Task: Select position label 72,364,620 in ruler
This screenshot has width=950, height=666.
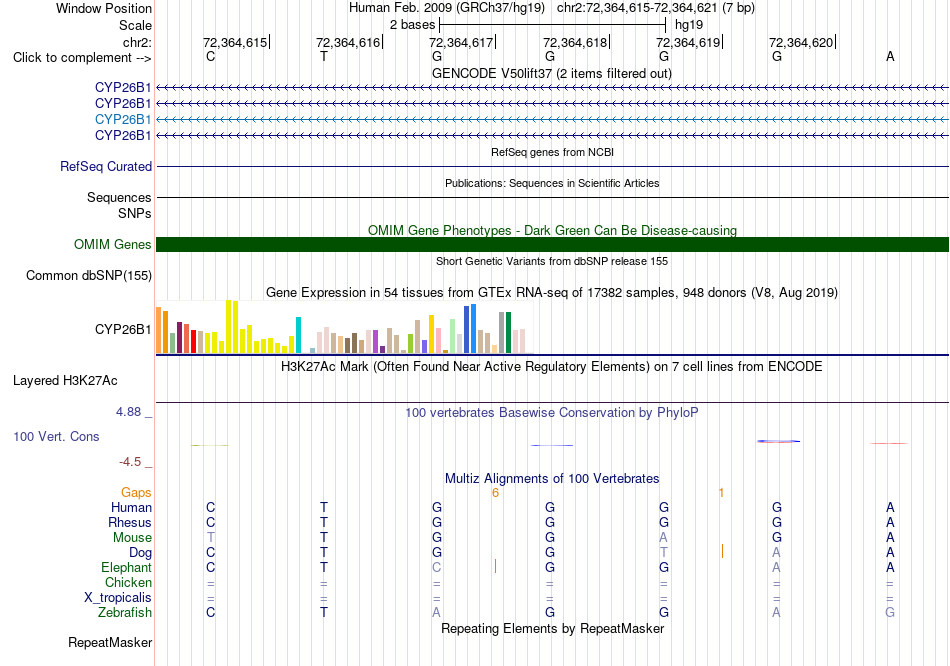Action: click(x=801, y=42)
